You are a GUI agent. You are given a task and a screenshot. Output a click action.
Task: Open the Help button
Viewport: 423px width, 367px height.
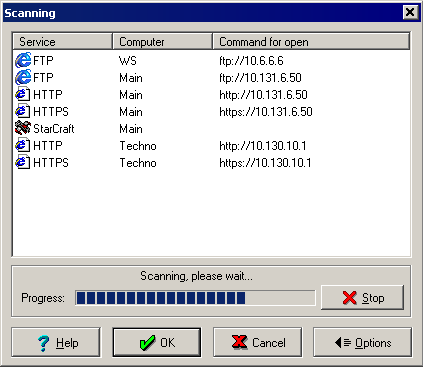(x=56, y=342)
